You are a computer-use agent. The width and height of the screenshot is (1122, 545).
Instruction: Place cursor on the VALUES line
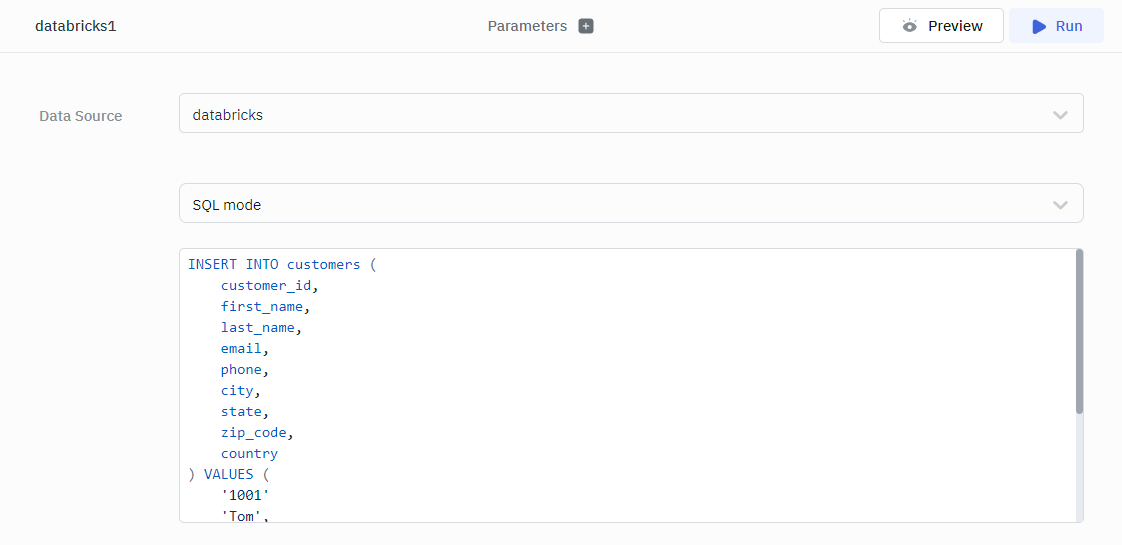tap(229, 474)
